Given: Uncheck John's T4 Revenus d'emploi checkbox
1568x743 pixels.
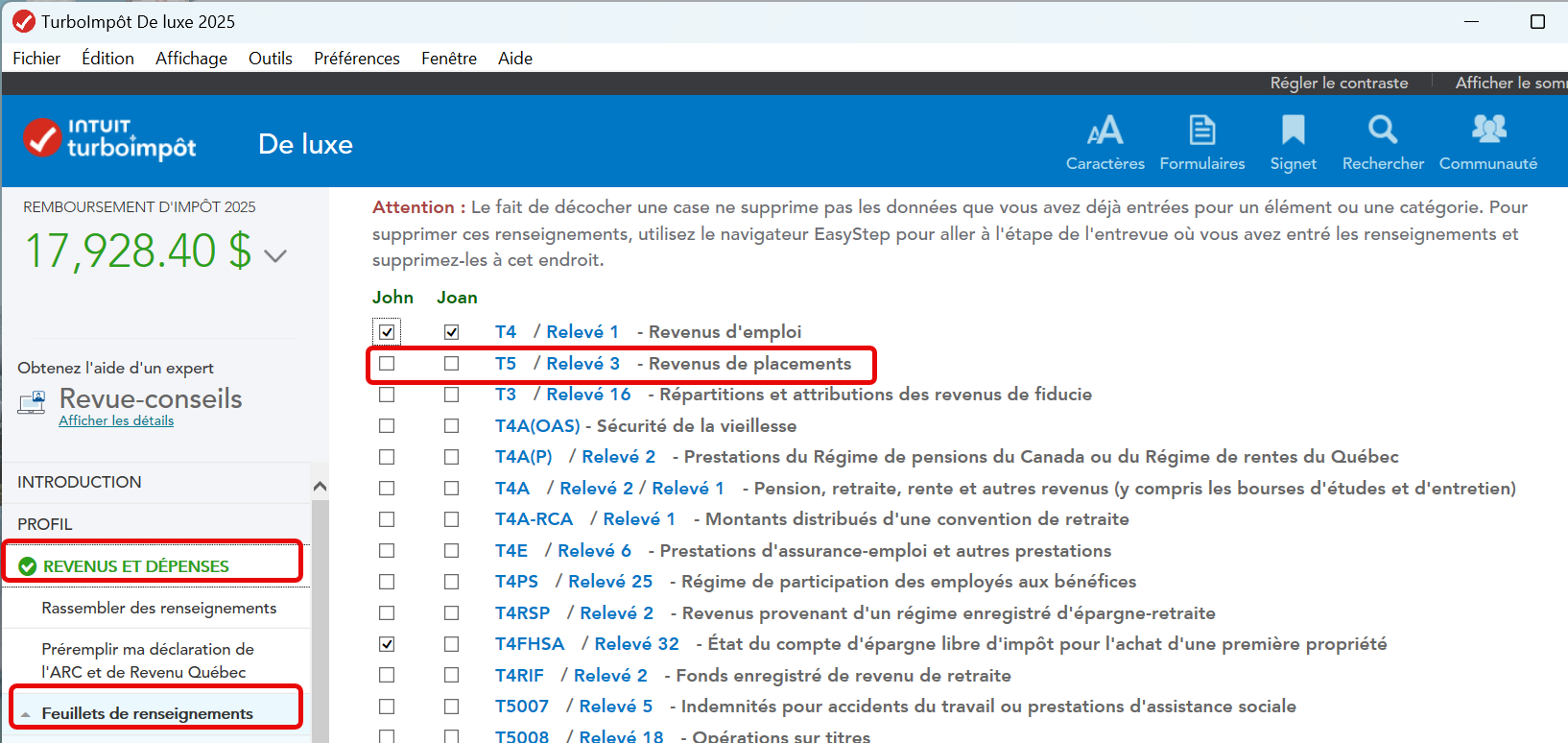Looking at the screenshot, I should [x=387, y=332].
